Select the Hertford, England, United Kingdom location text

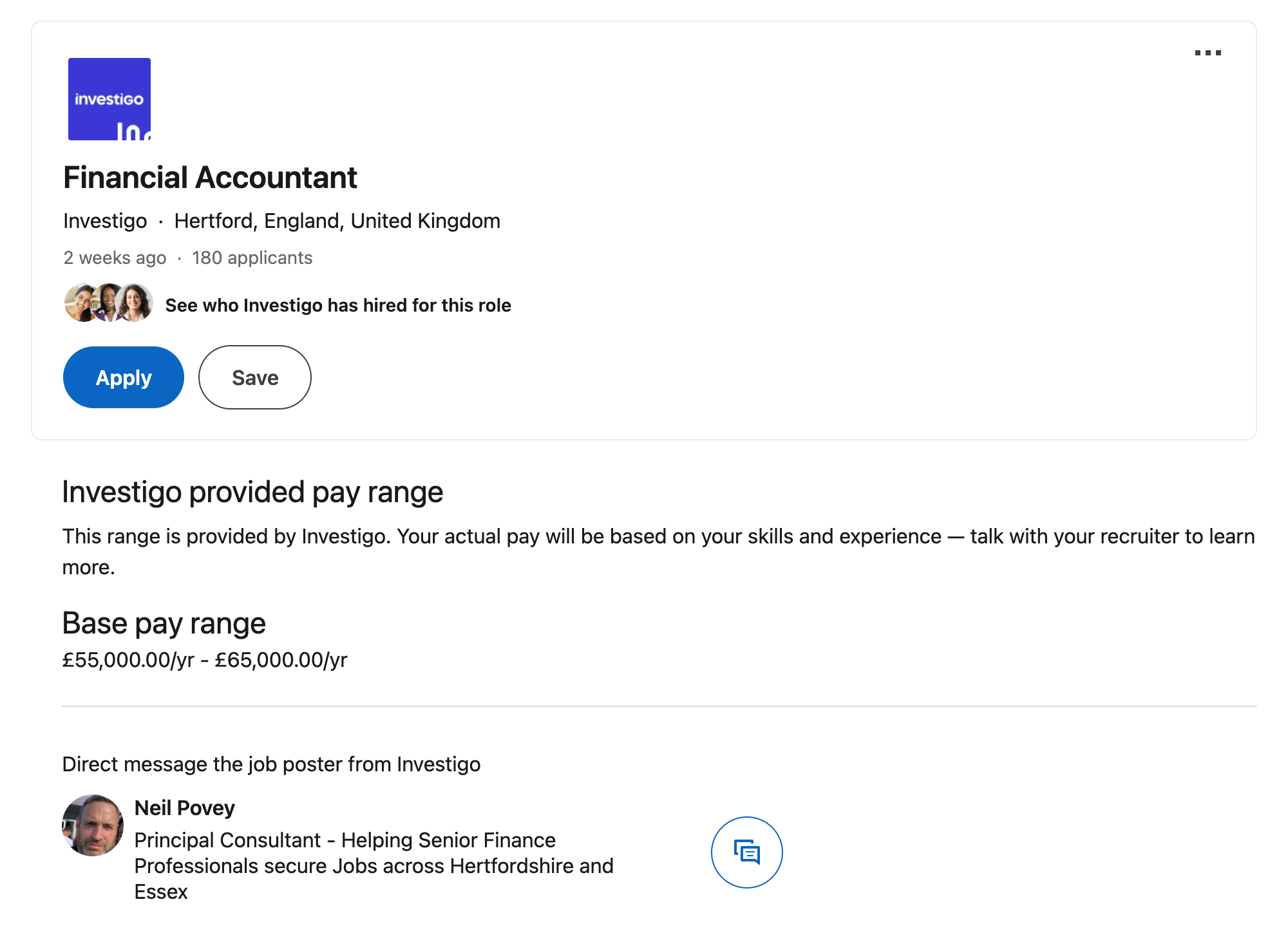coord(337,221)
